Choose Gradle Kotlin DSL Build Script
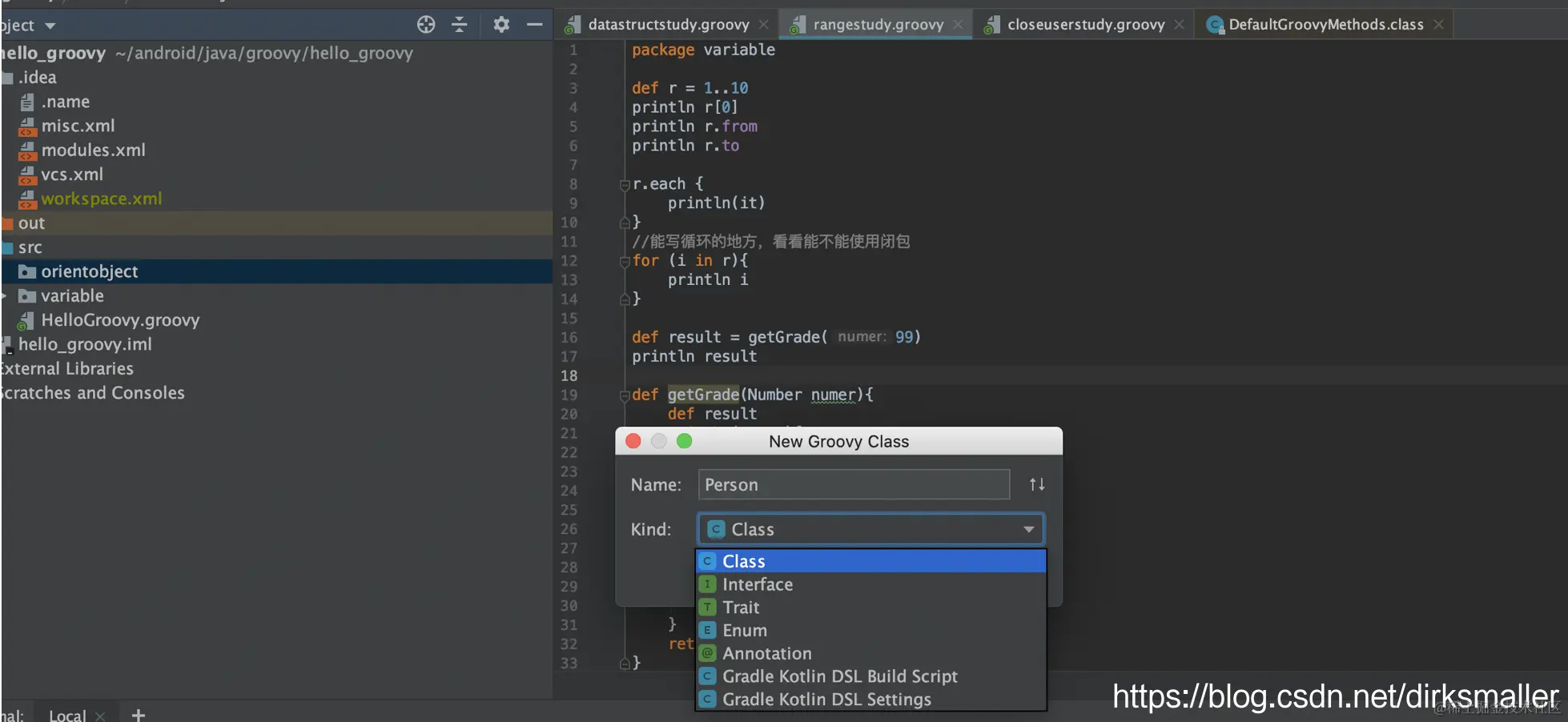Viewport: 1568px width, 722px height. [x=871, y=676]
